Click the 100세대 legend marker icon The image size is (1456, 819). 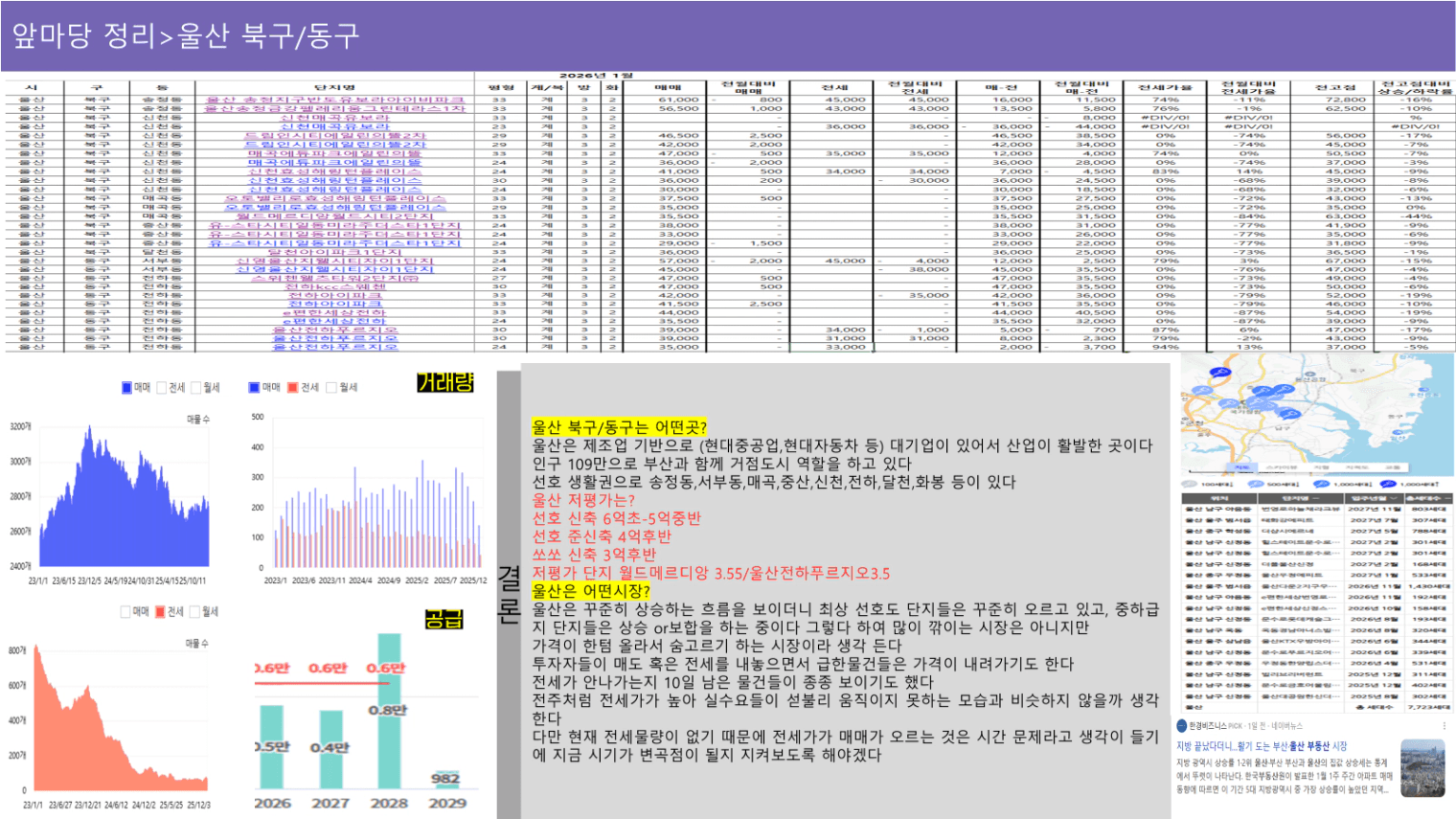point(1189,485)
